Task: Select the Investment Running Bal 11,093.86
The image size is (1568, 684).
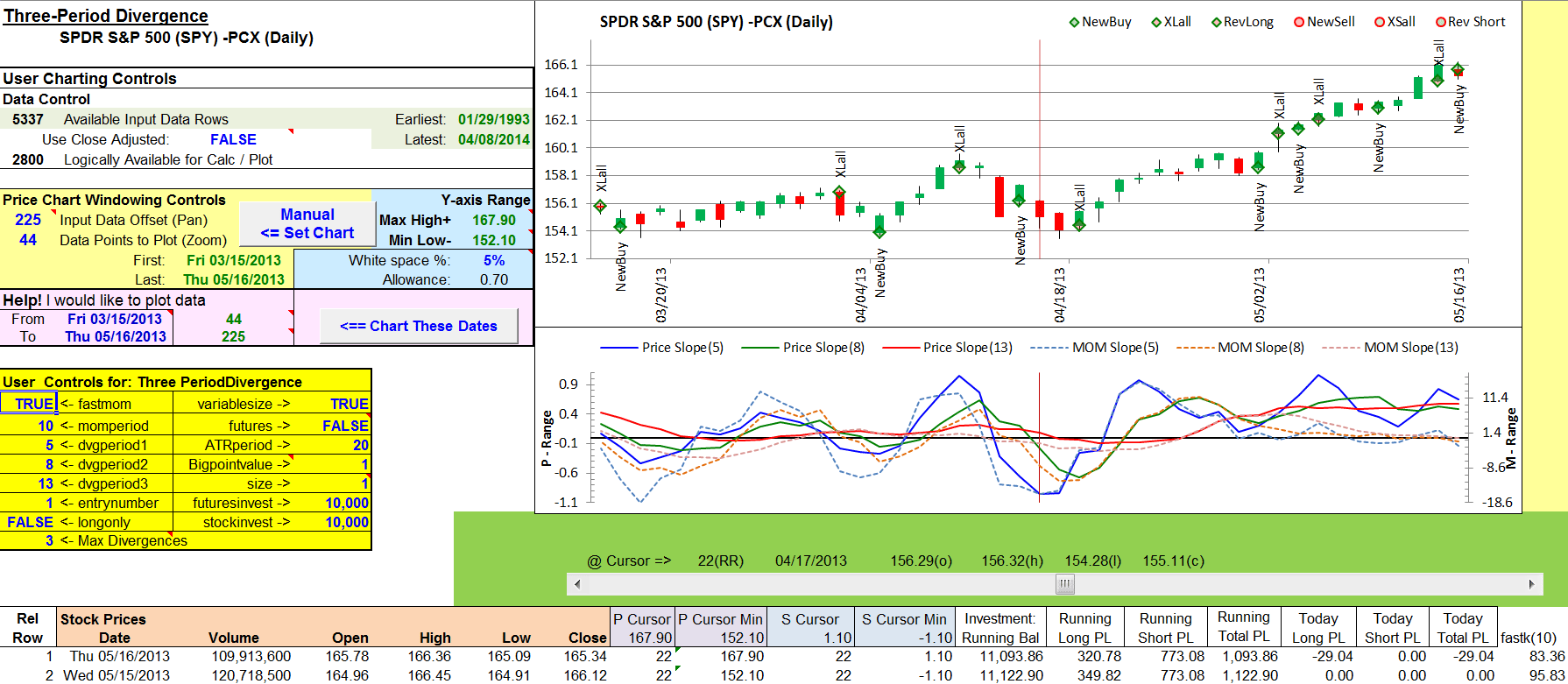Action: 1011,656
